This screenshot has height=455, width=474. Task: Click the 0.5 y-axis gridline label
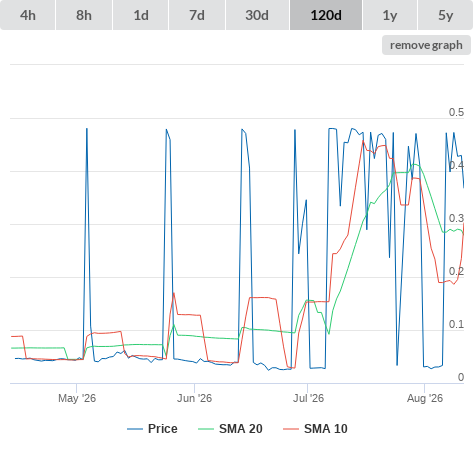click(x=456, y=112)
